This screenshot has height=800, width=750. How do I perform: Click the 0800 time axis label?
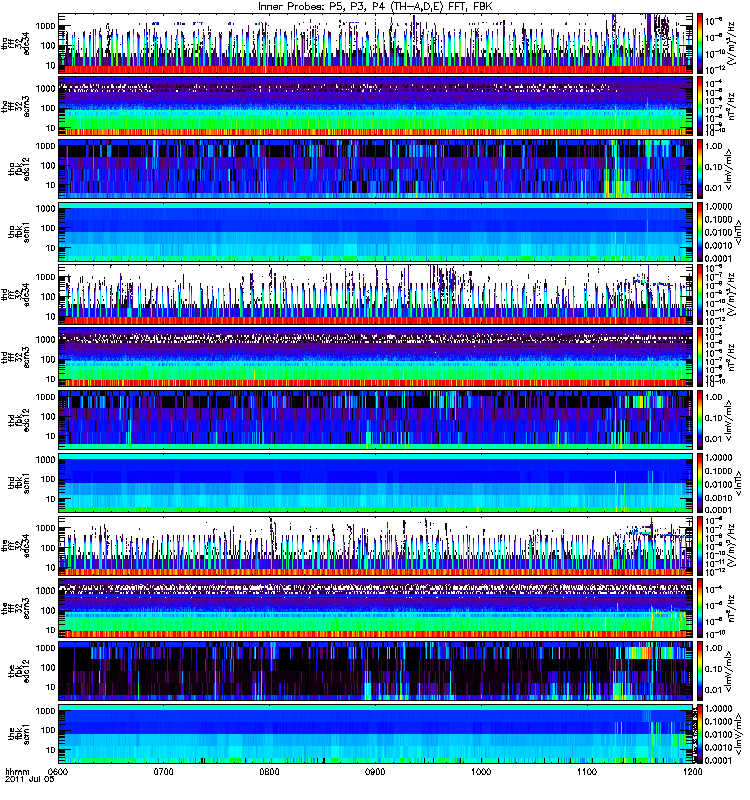click(x=269, y=771)
